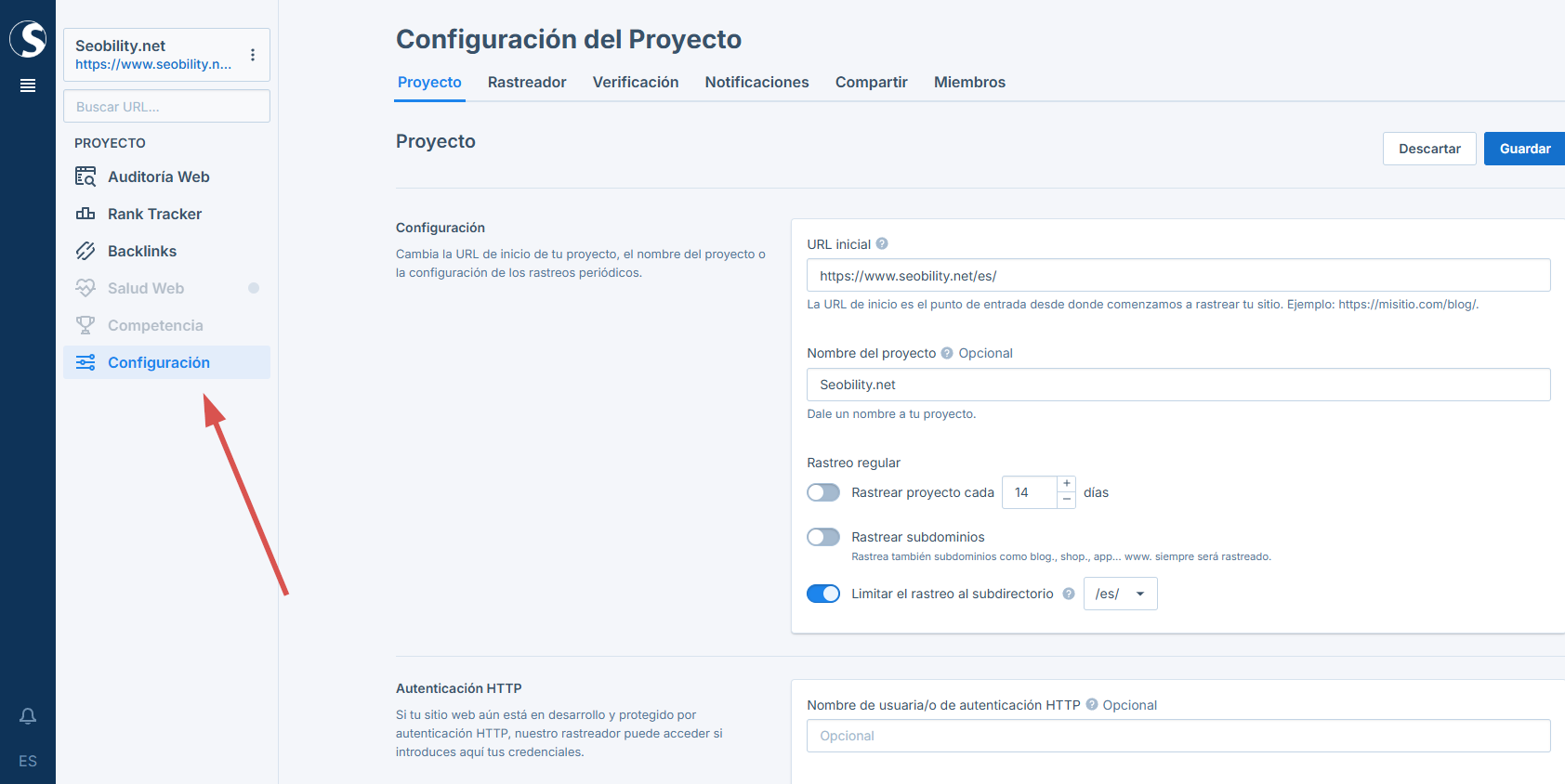Open Backlinks in sidebar

pyautogui.click(x=166, y=251)
